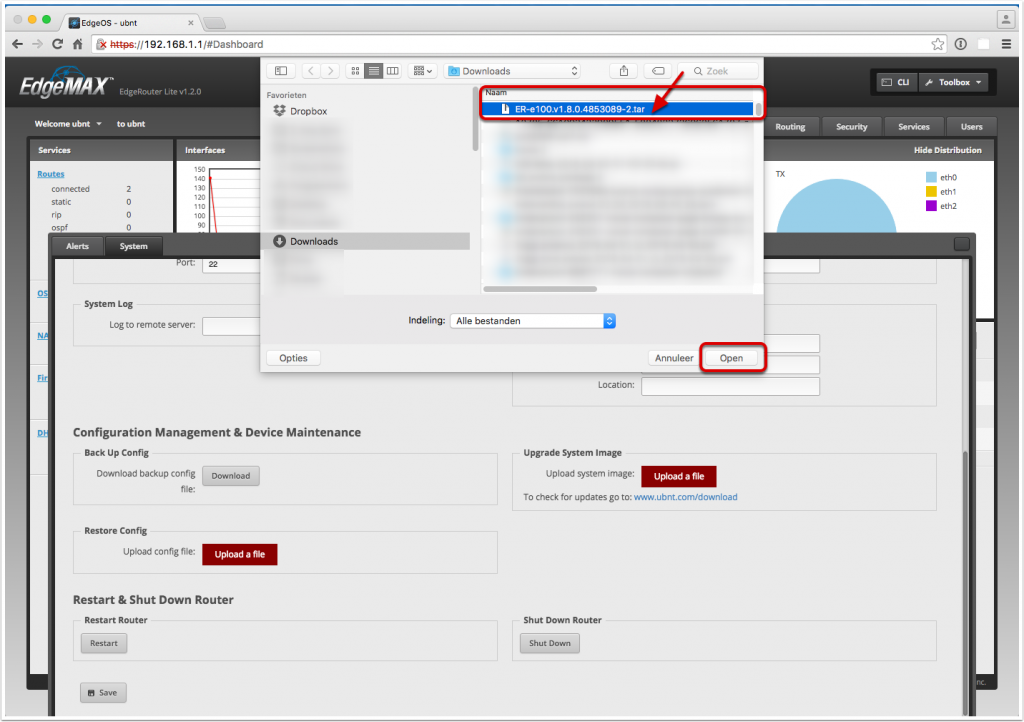Click the eth2 legend color swatch

click(x=931, y=206)
